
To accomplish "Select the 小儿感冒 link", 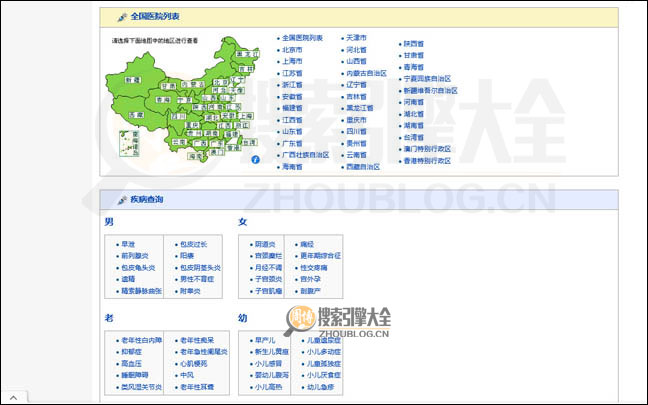I will 269,364.
